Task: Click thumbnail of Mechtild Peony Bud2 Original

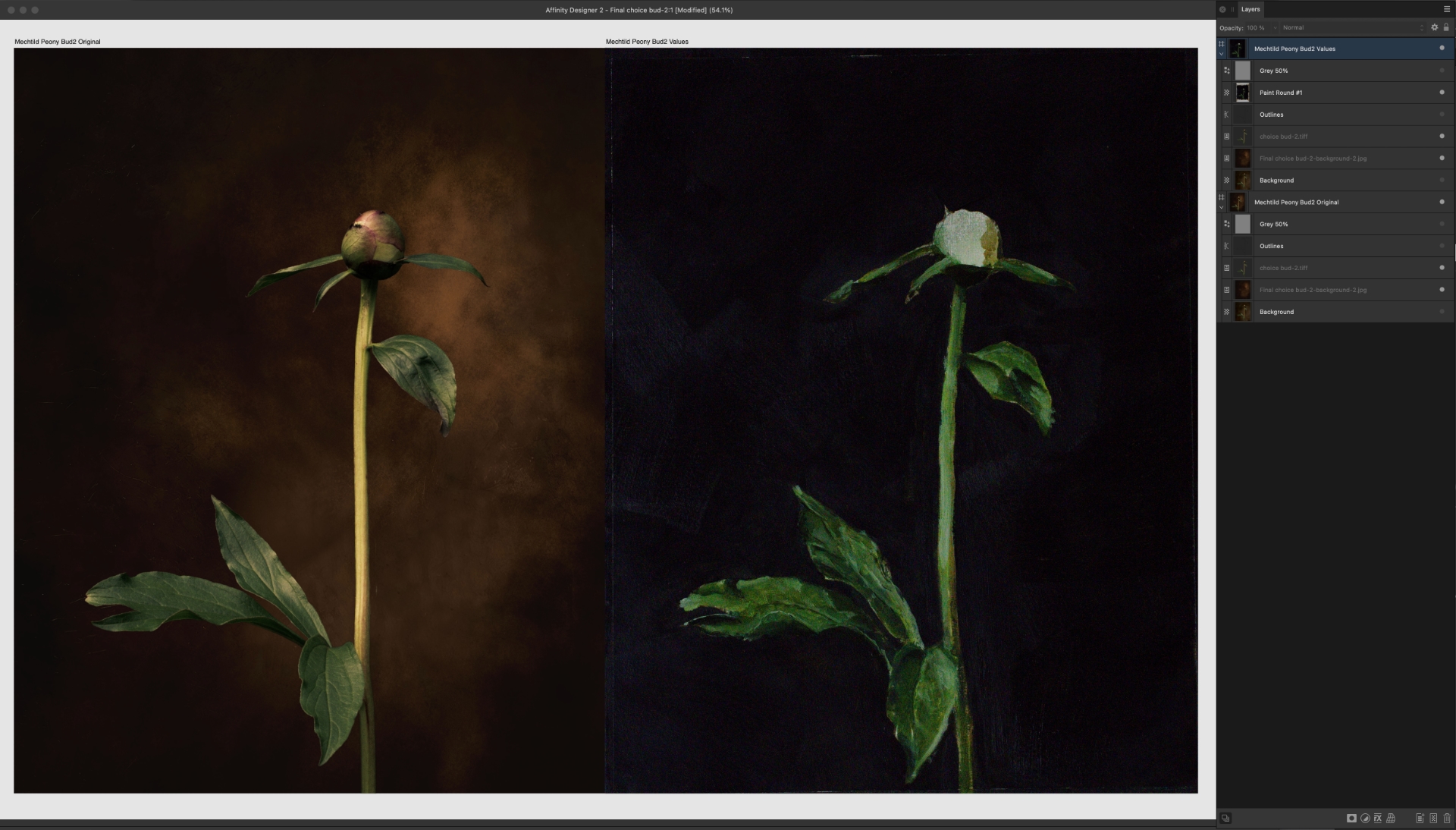Action: pos(1238,203)
